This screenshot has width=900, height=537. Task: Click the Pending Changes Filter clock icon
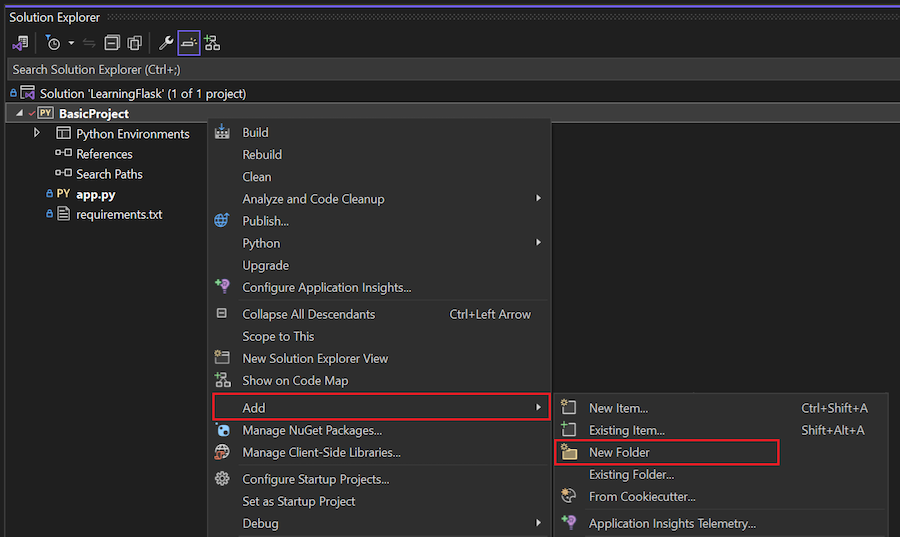[x=53, y=43]
